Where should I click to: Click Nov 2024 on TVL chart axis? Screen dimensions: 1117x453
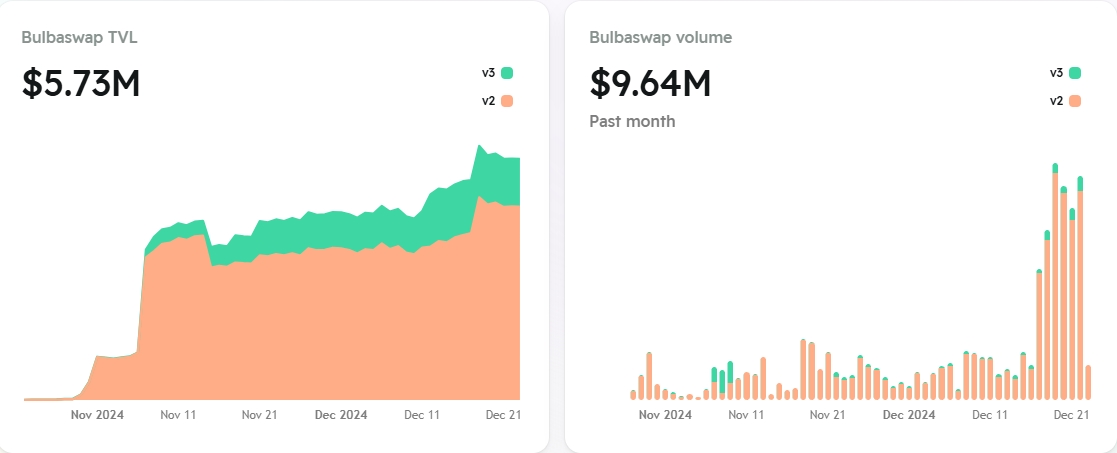98,415
